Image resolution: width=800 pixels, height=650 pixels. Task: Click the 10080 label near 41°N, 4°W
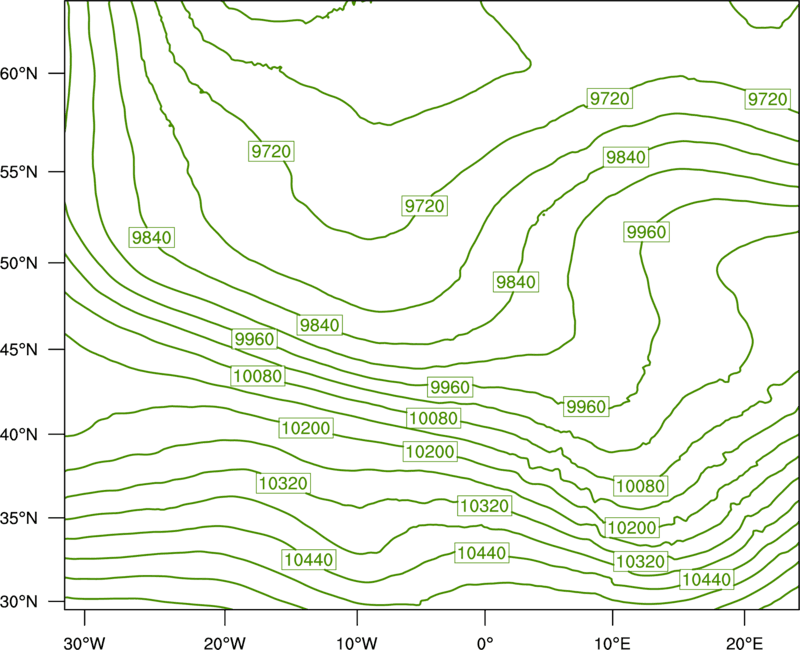(434, 418)
